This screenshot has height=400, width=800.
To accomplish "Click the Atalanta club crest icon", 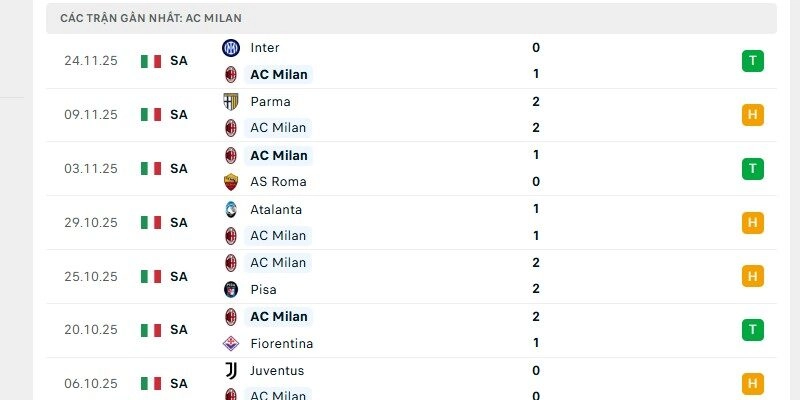I will click(x=231, y=209).
